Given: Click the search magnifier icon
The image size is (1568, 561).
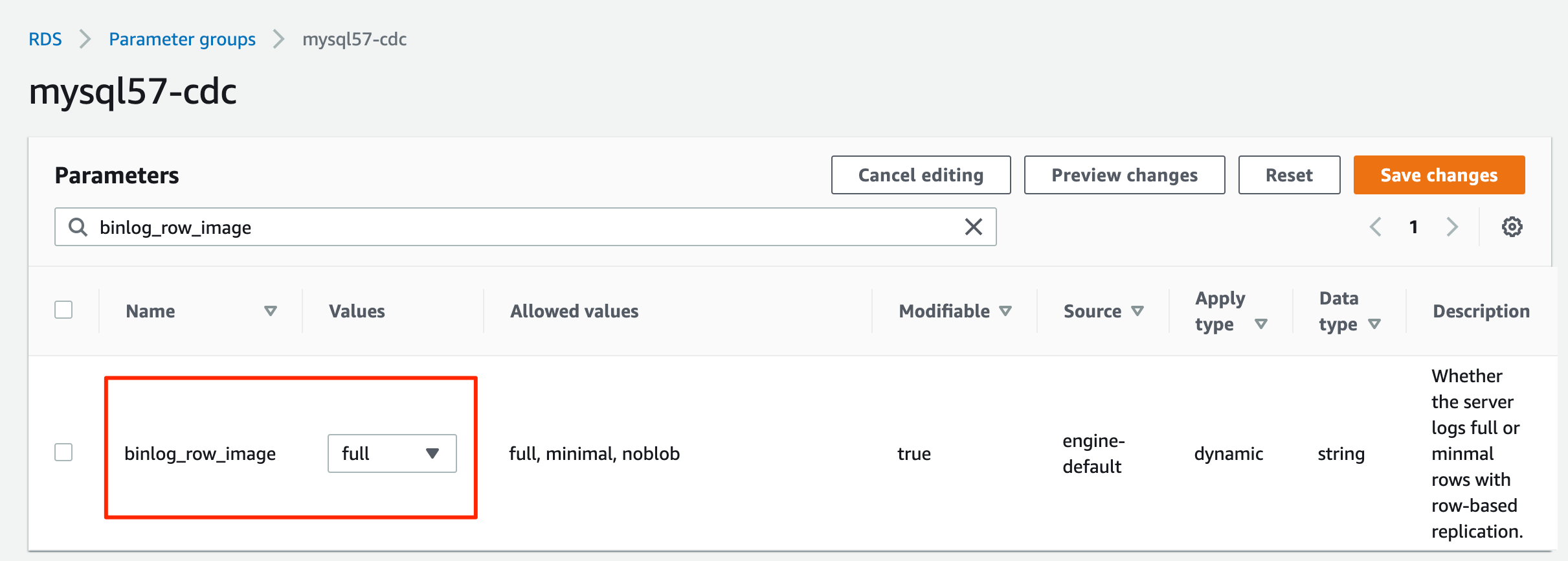Looking at the screenshot, I should [x=78, y=227].
